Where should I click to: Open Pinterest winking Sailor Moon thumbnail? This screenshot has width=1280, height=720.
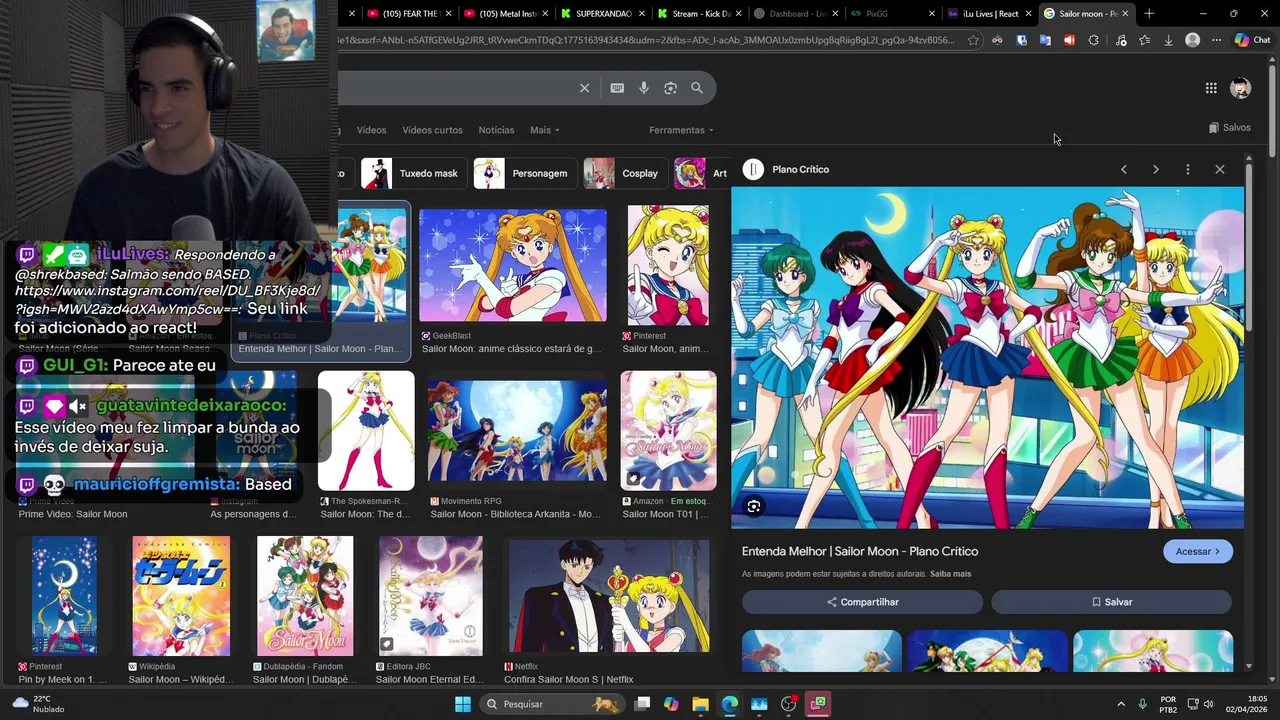[x=668, y=265]
